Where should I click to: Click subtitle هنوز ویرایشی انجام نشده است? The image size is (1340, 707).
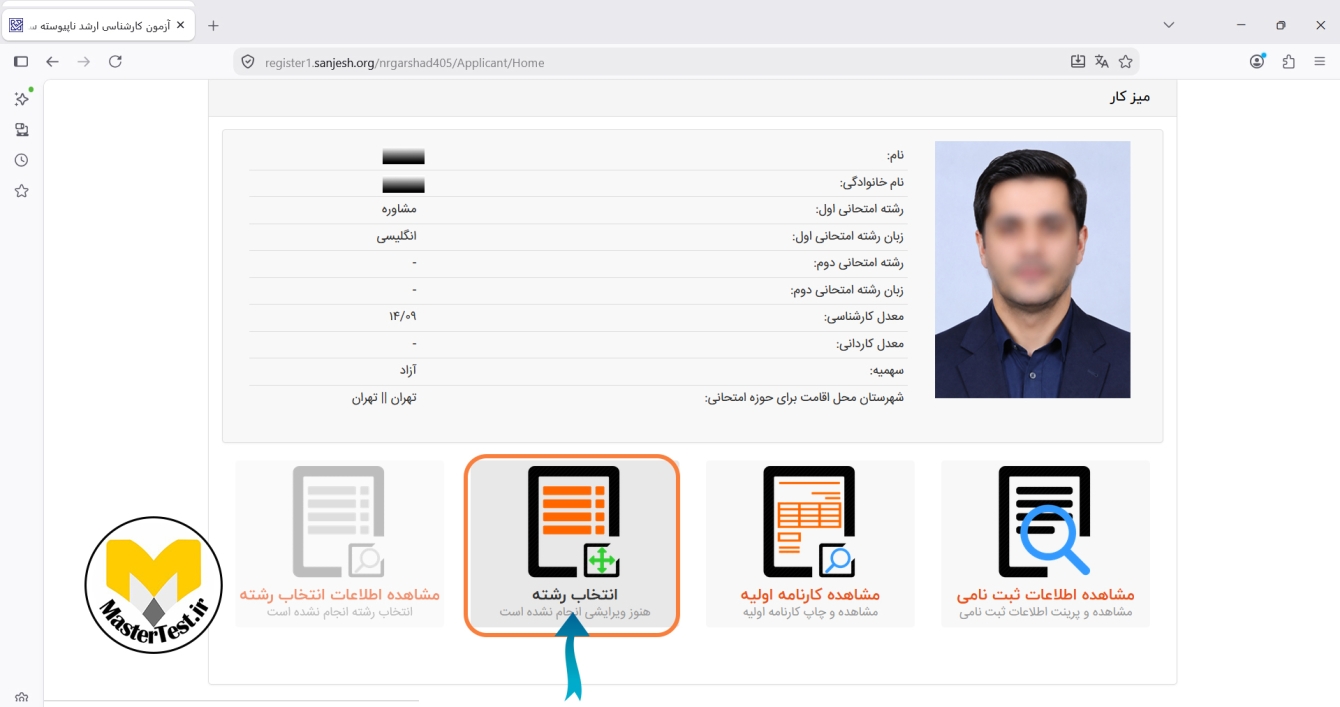(574, 611)
